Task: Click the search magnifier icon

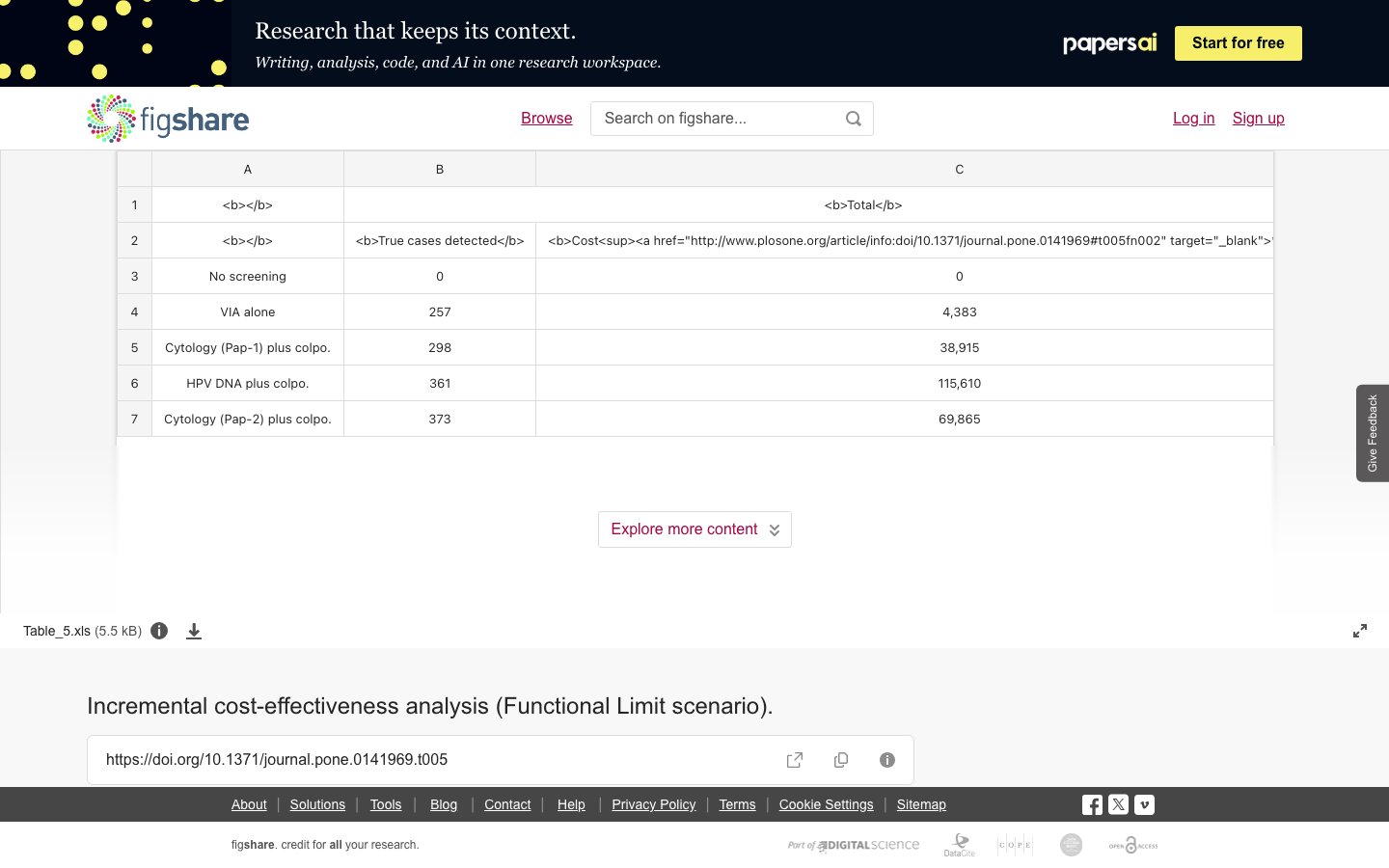Action: [854, 119]
